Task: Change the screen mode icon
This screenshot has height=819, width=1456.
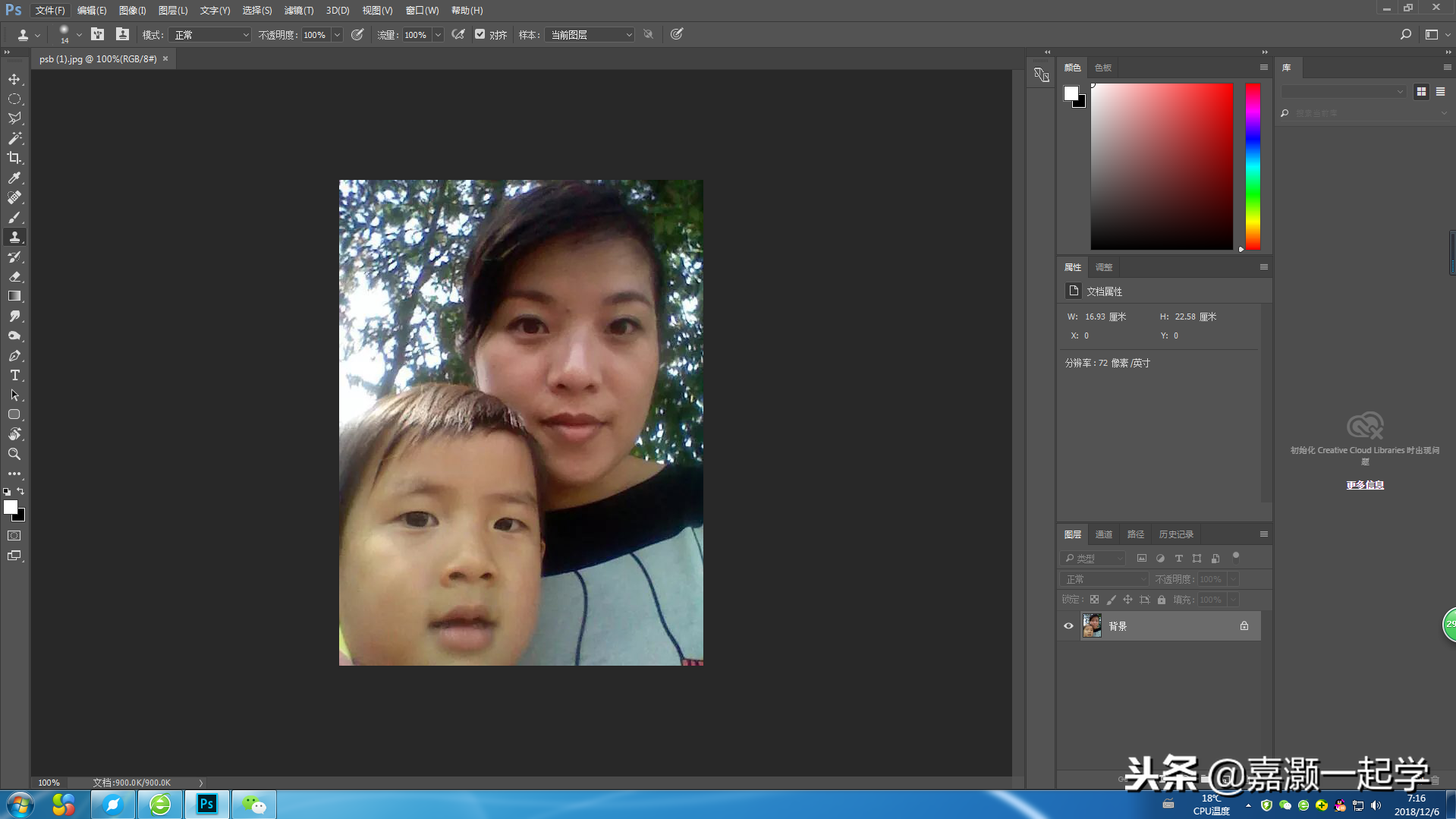Action: coord(14,556)
